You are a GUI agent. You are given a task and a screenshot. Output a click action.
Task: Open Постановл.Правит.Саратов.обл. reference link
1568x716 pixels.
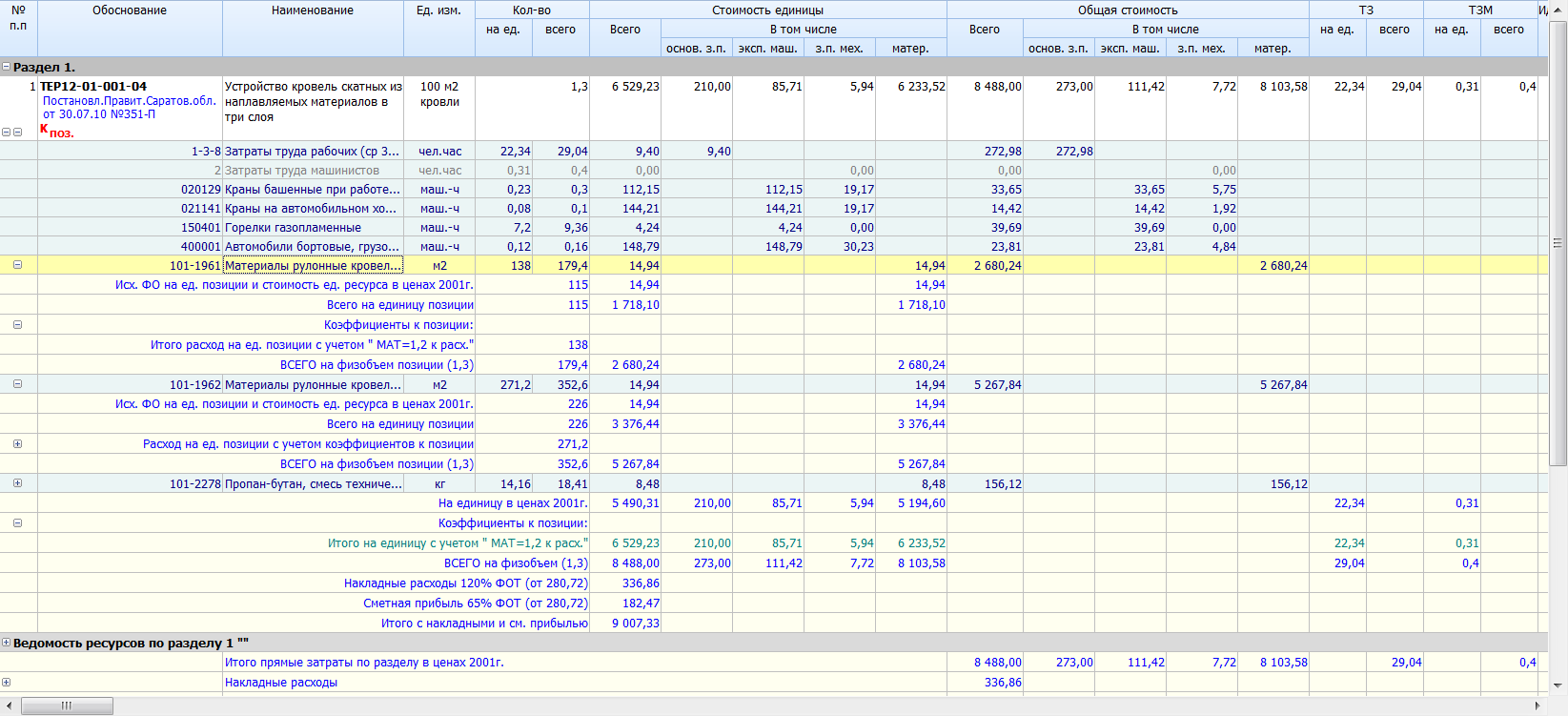pyautogui.click(x=129, y=101)
